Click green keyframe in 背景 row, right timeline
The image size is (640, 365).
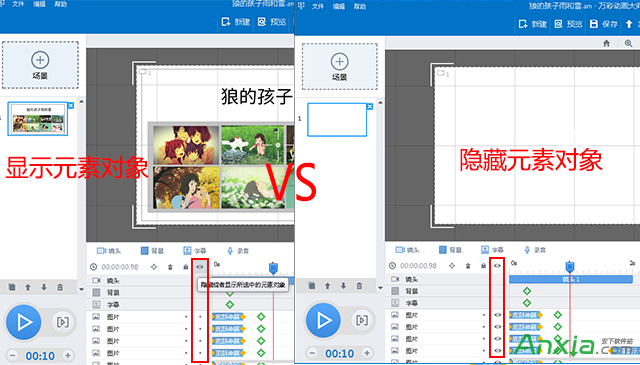527,291
